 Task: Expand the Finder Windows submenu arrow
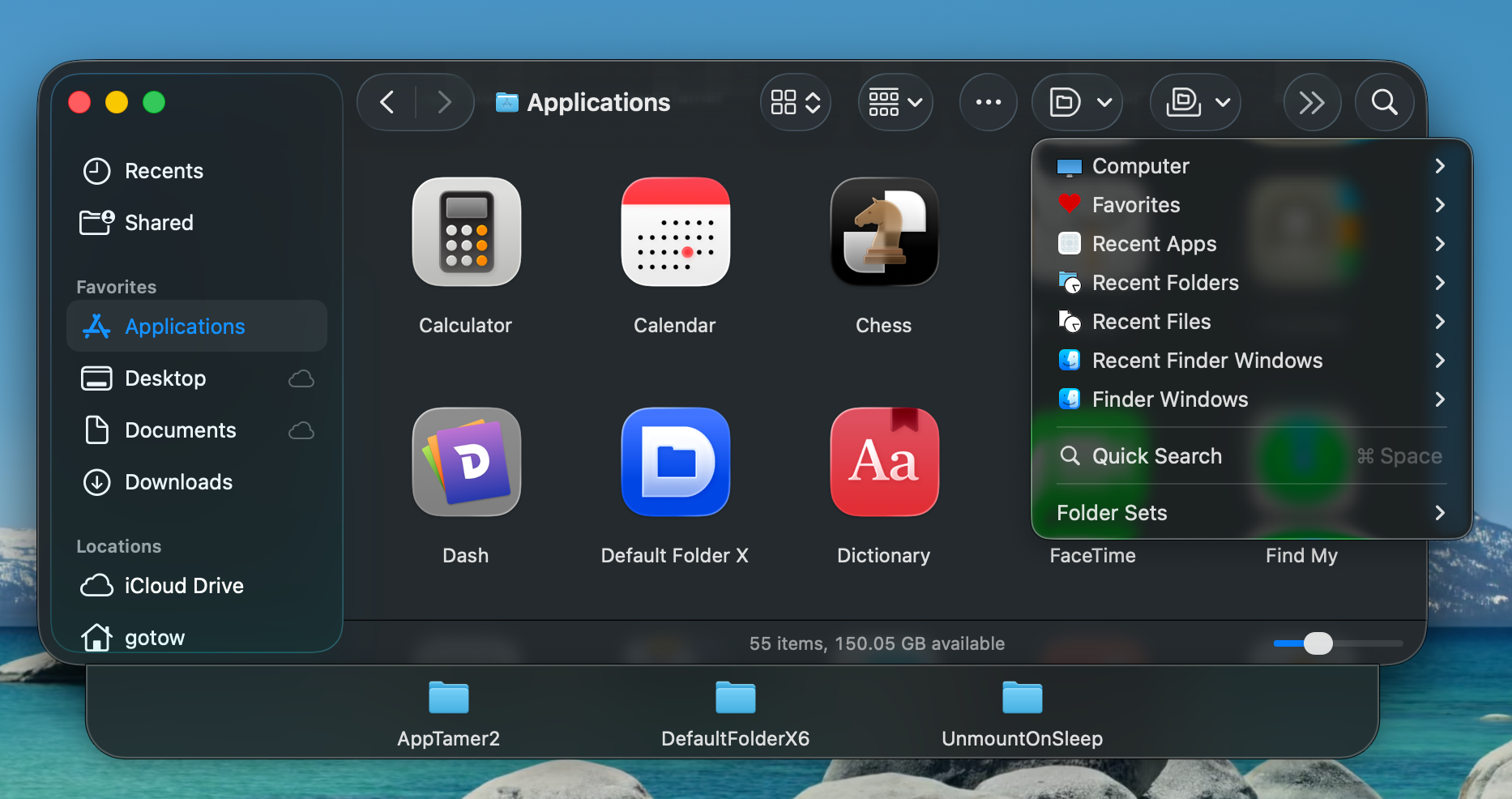(x=1440, y=399)
